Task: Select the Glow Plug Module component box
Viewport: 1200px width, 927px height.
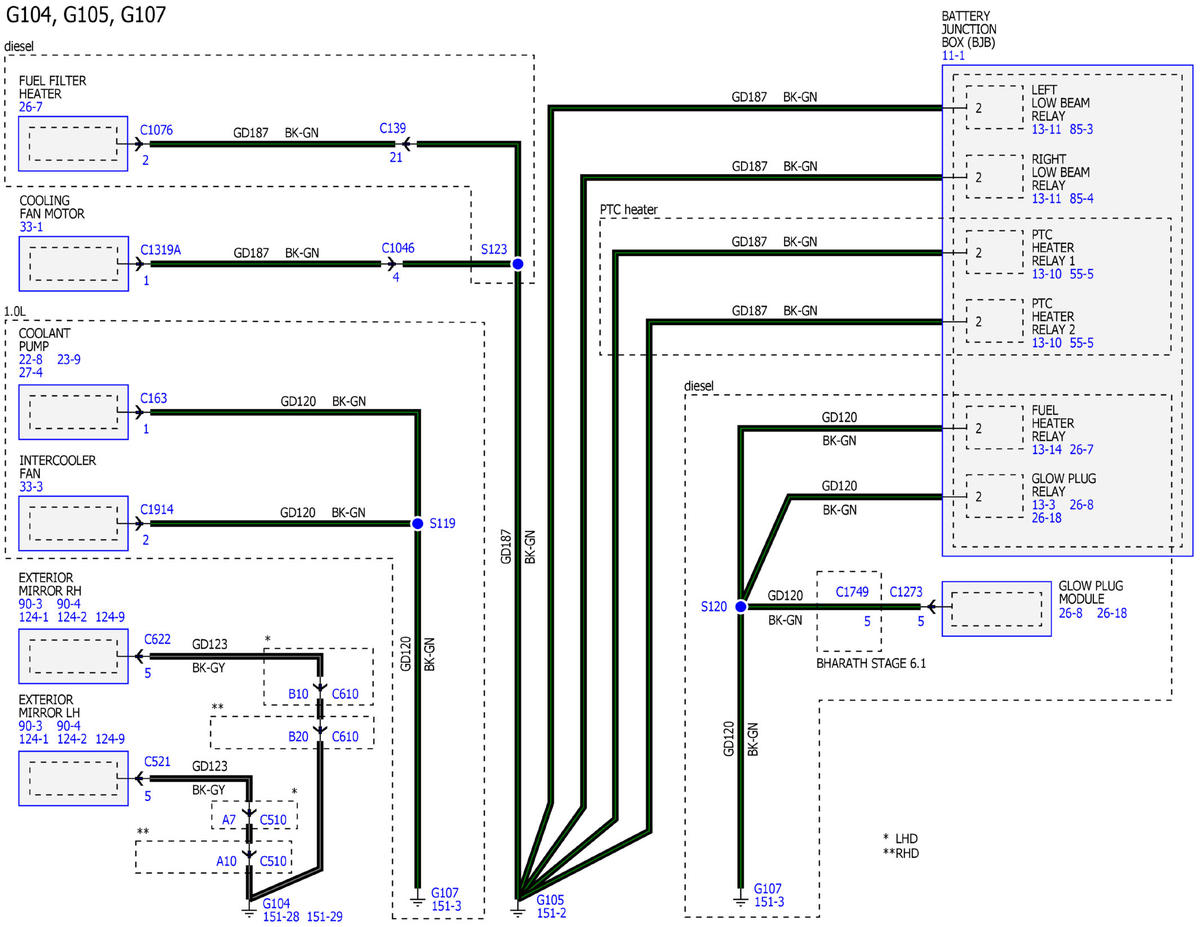Action: [997, 607]
